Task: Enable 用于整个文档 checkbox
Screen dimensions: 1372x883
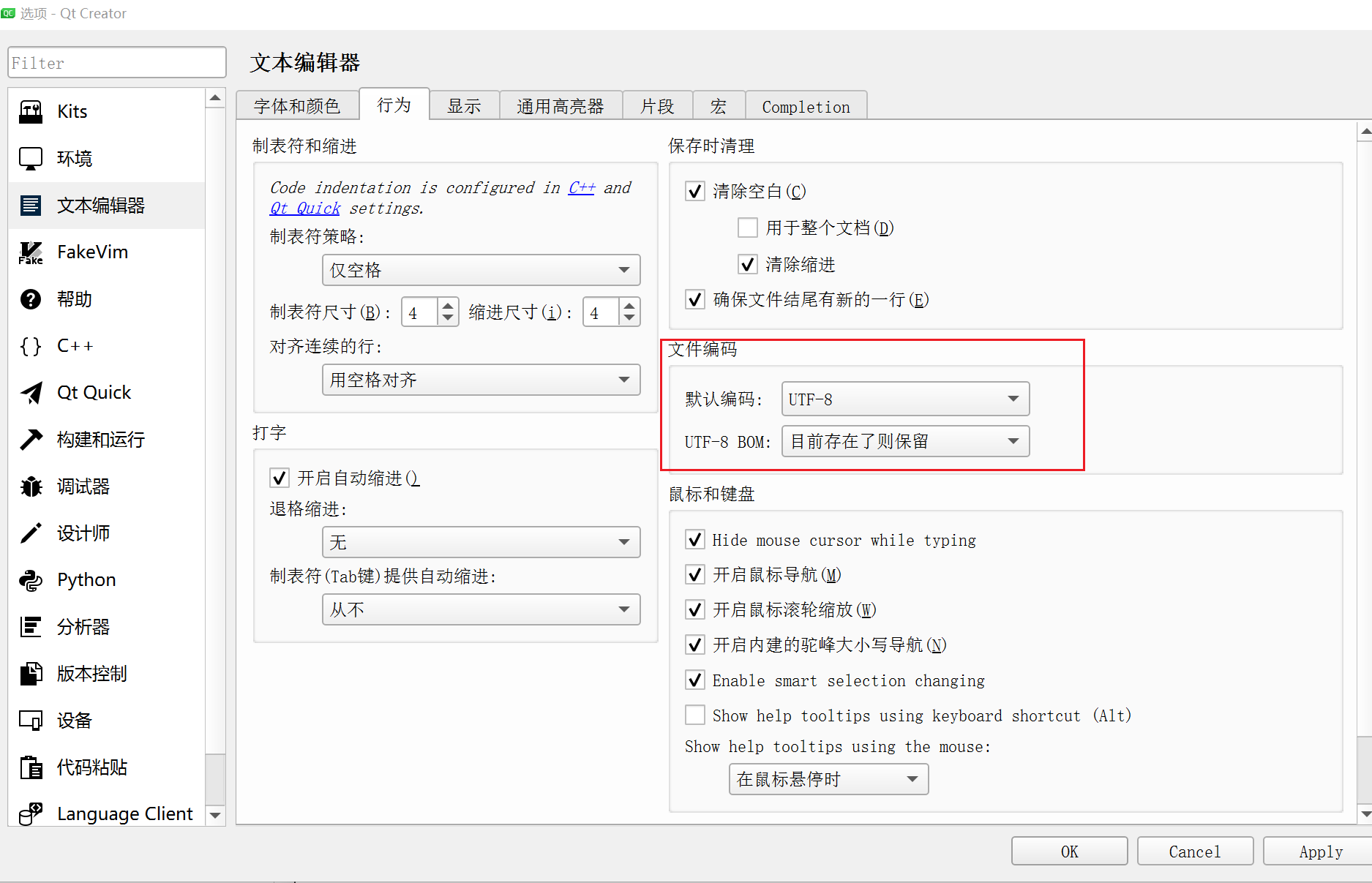Action: pyautogui.click(x=747, y=228)
